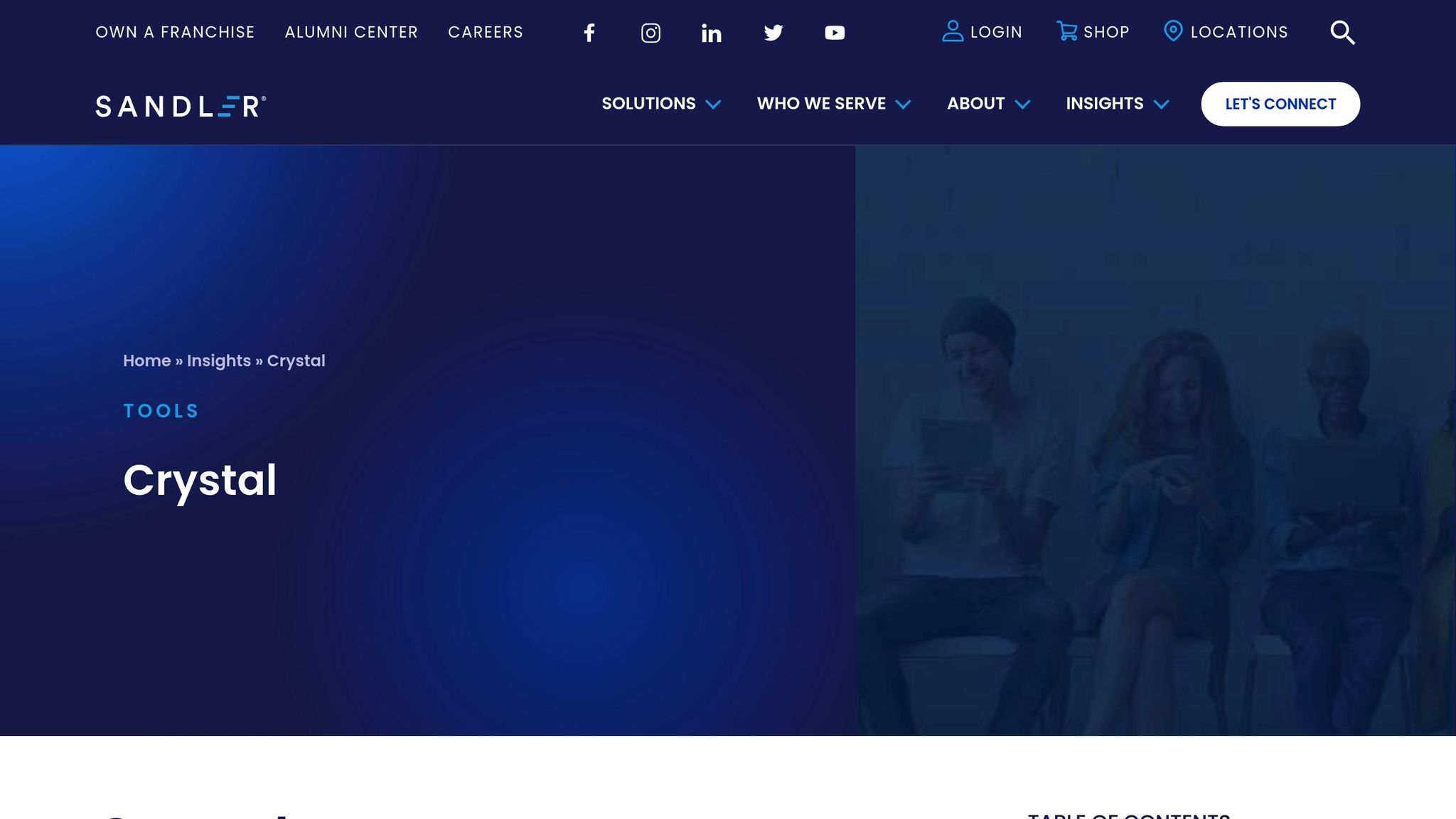Image resolution: width=1456 pixels, height=819 pixels.
Task: Follow the Insights breadcrumb link
Action: click(x=218, y=360)
